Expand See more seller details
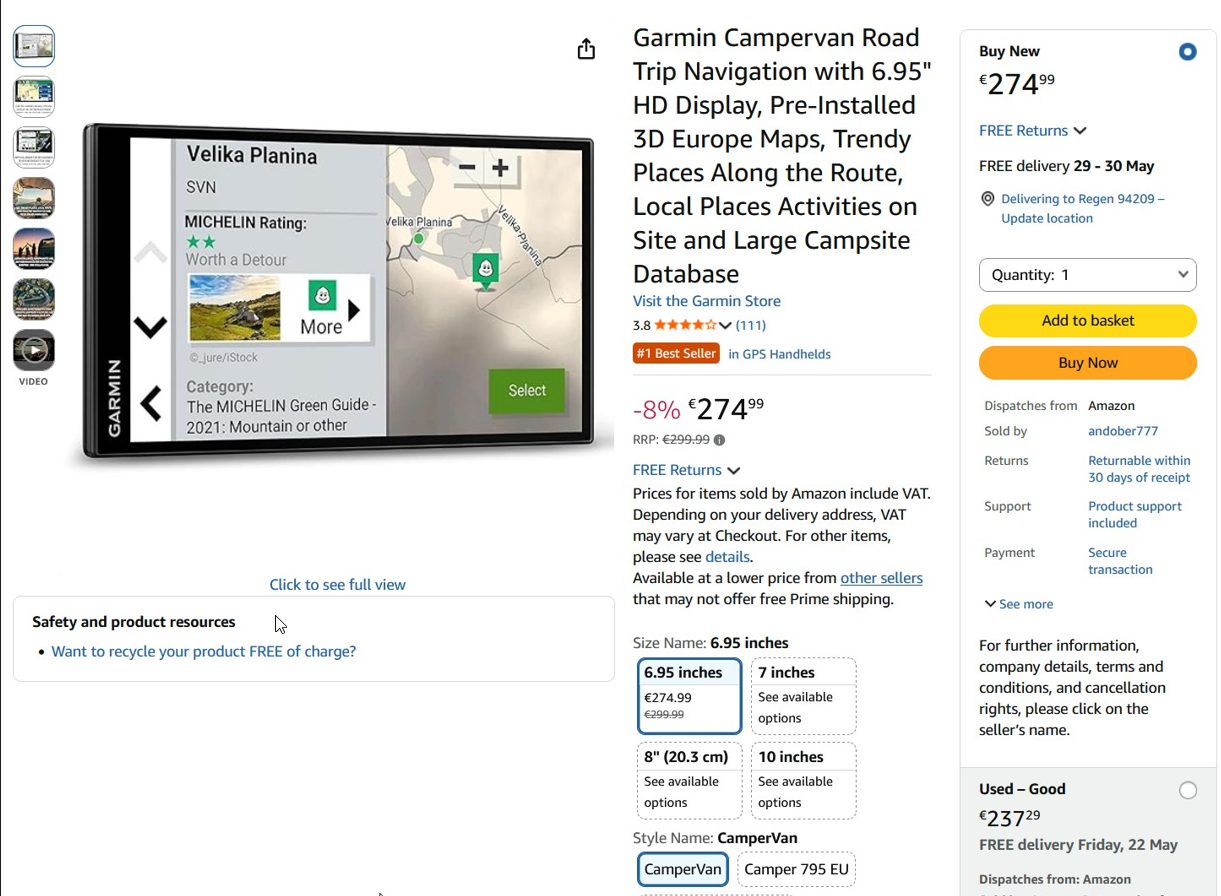This screenshot has width=1221, height=896. click(x=1018, y=604)
